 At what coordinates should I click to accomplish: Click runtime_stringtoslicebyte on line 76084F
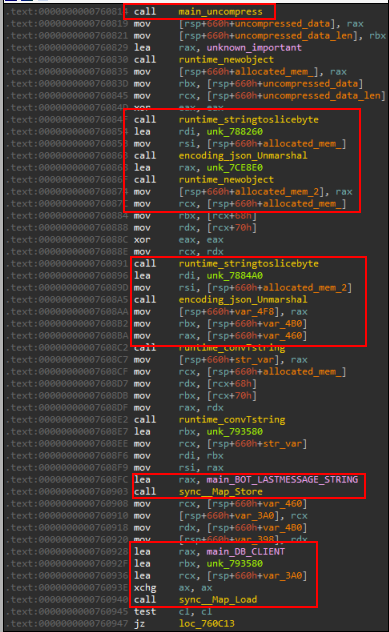point(248,120)
